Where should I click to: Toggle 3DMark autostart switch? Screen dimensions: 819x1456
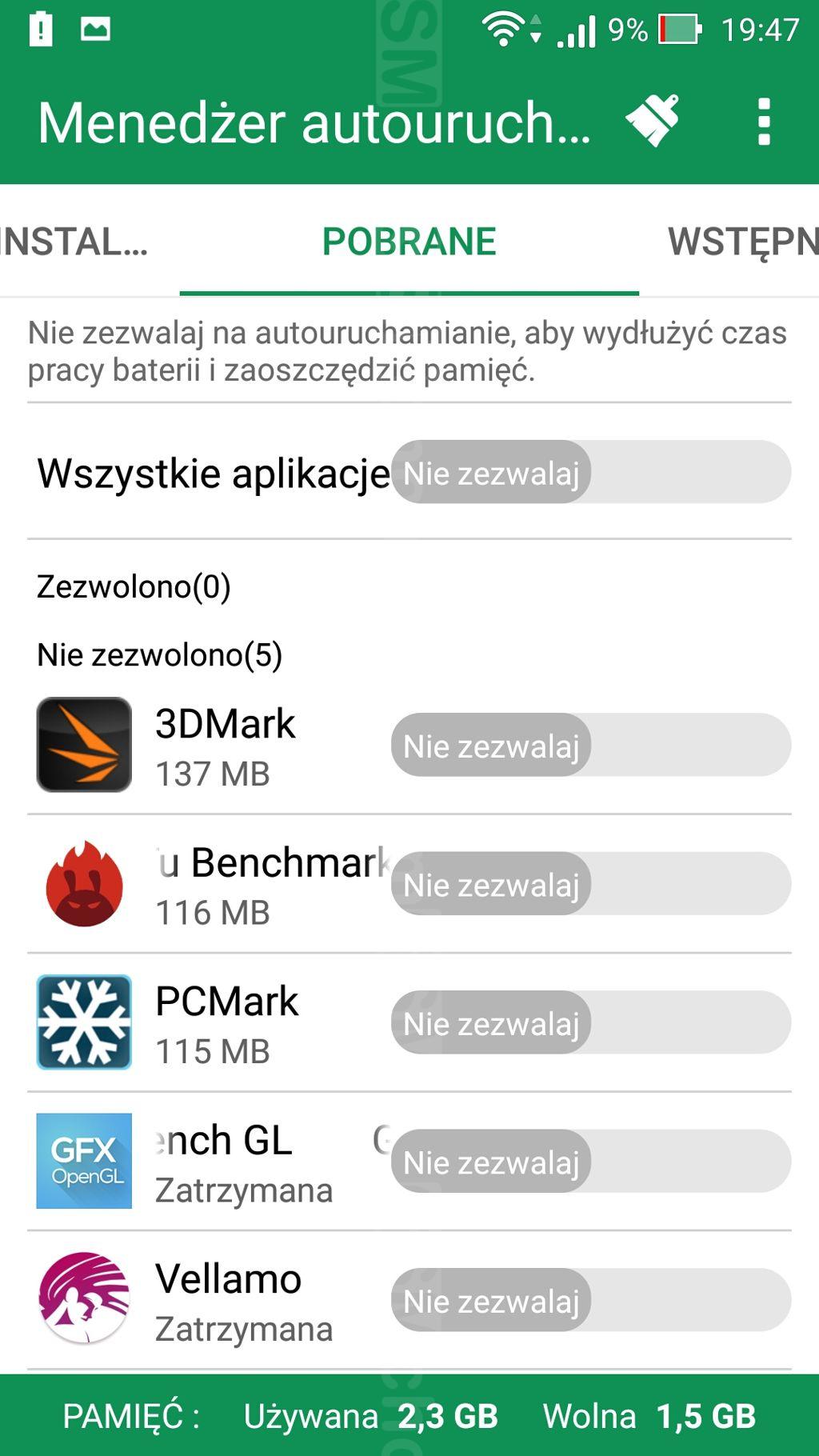[x=590, y=745]
